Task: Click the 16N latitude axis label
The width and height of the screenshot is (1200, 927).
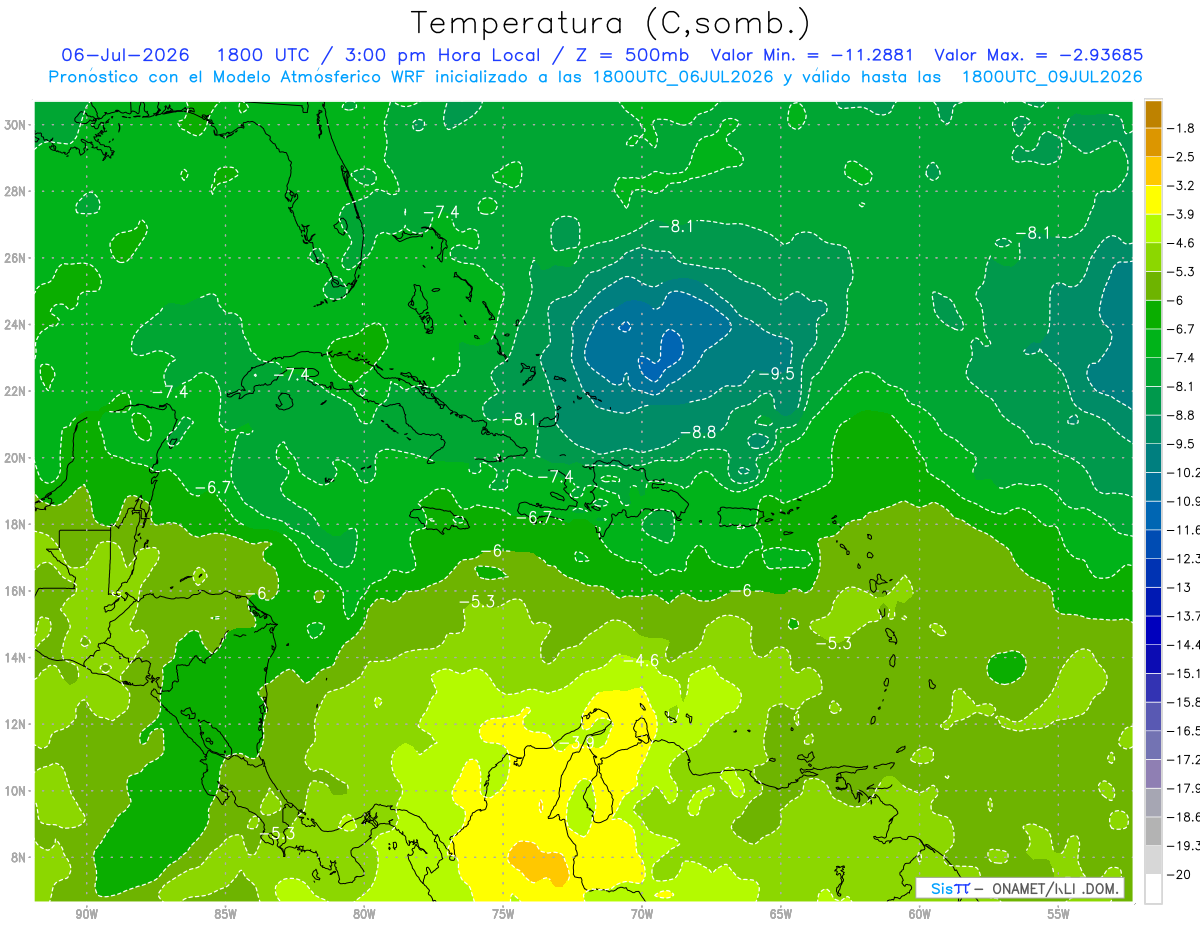Action: (17, 591)
